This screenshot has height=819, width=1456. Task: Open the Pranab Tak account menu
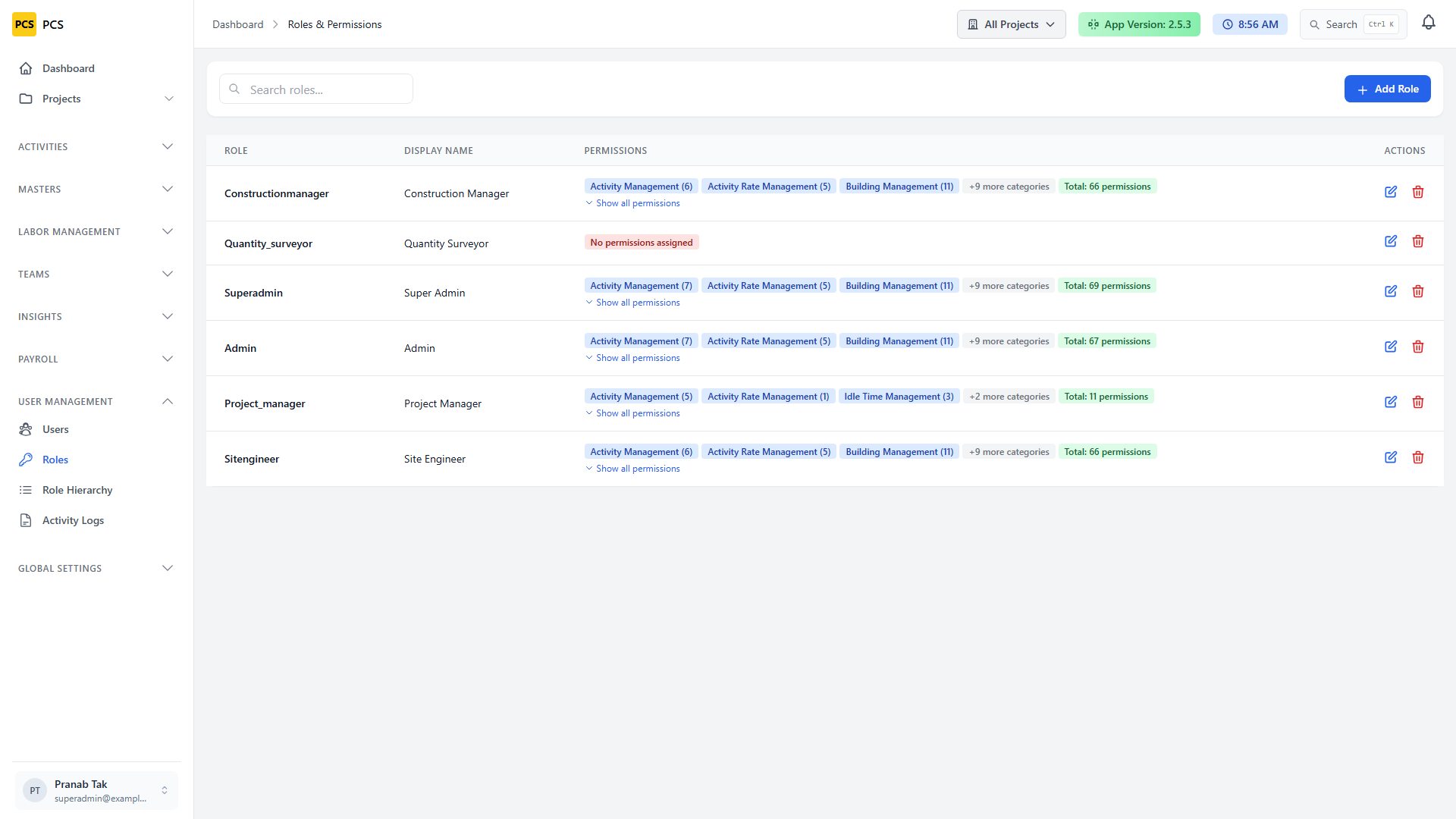coord(96,790)
